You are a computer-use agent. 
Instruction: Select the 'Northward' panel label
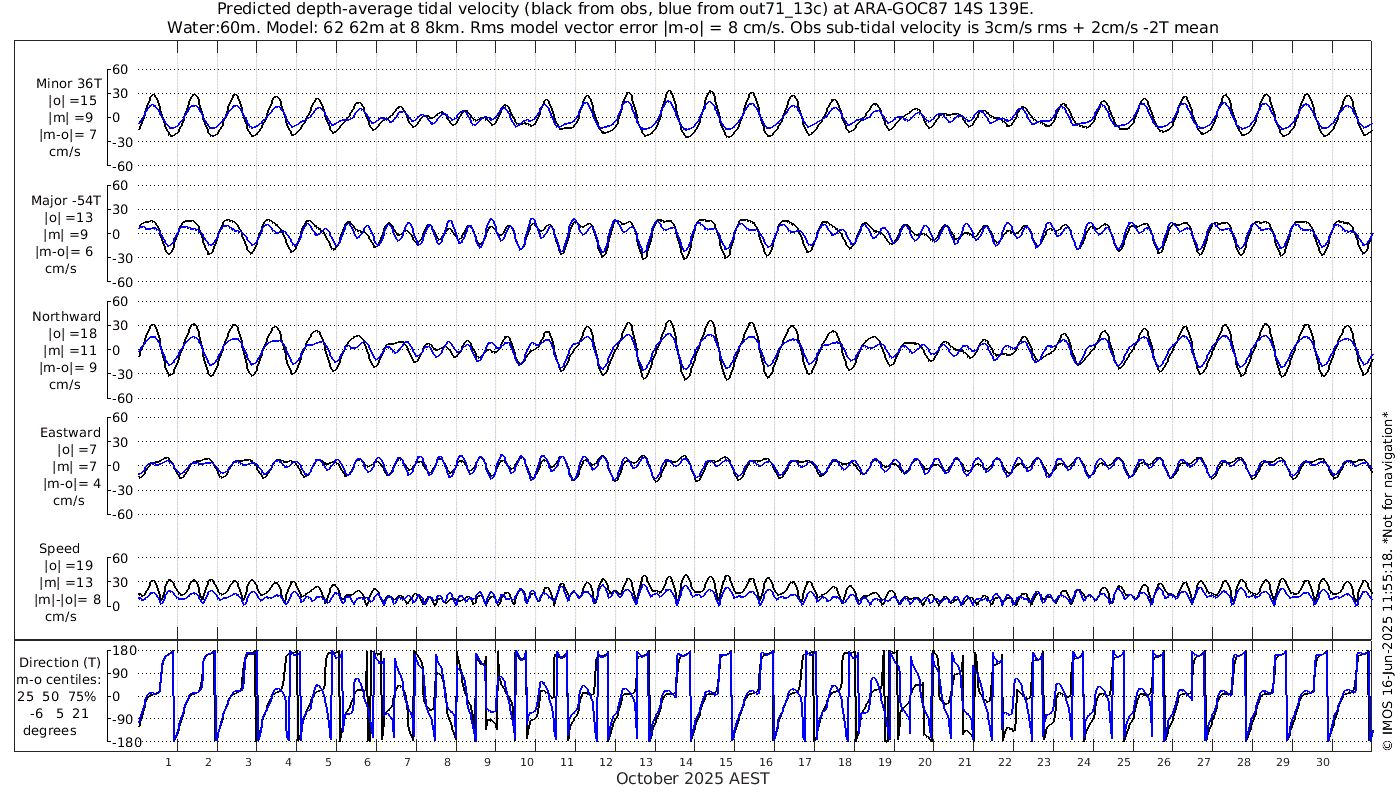(67, 316)
